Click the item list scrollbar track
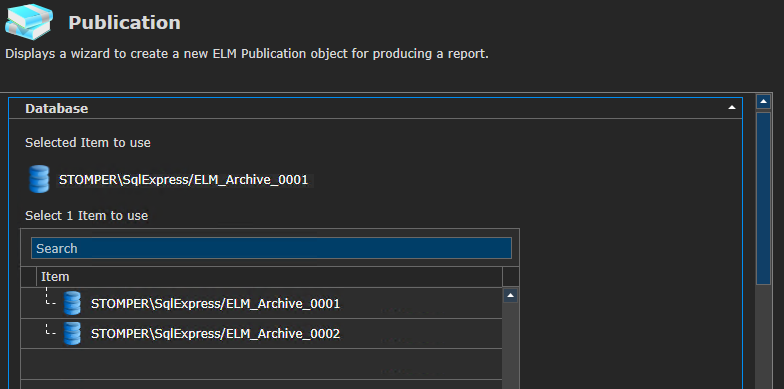 click(x=510, y=346)
